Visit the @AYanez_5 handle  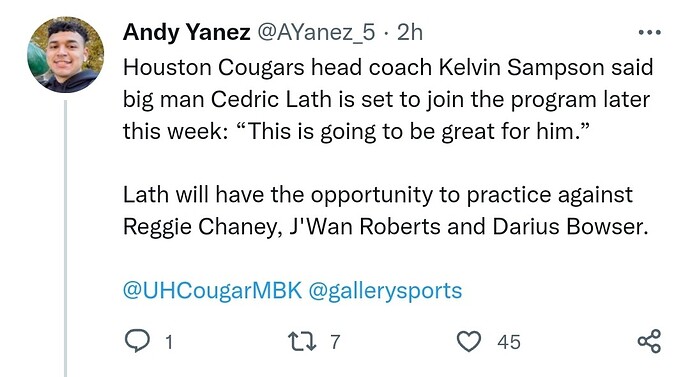(x=316, y=33)
